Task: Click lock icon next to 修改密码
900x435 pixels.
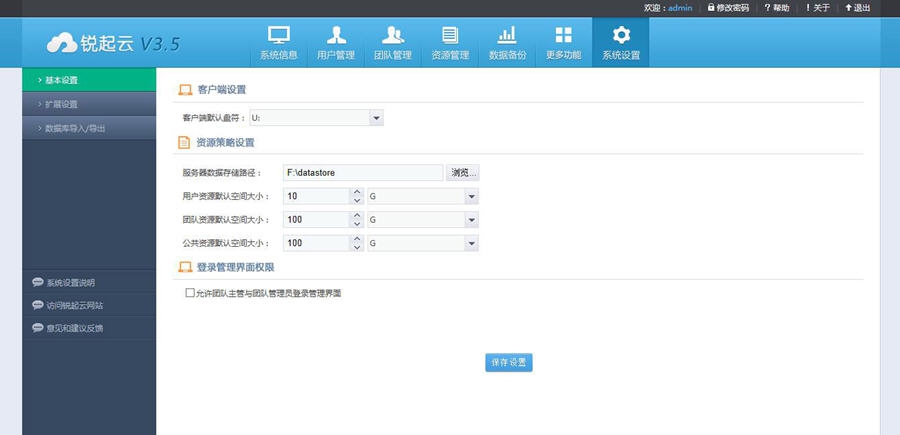Action: click(711, 7)
